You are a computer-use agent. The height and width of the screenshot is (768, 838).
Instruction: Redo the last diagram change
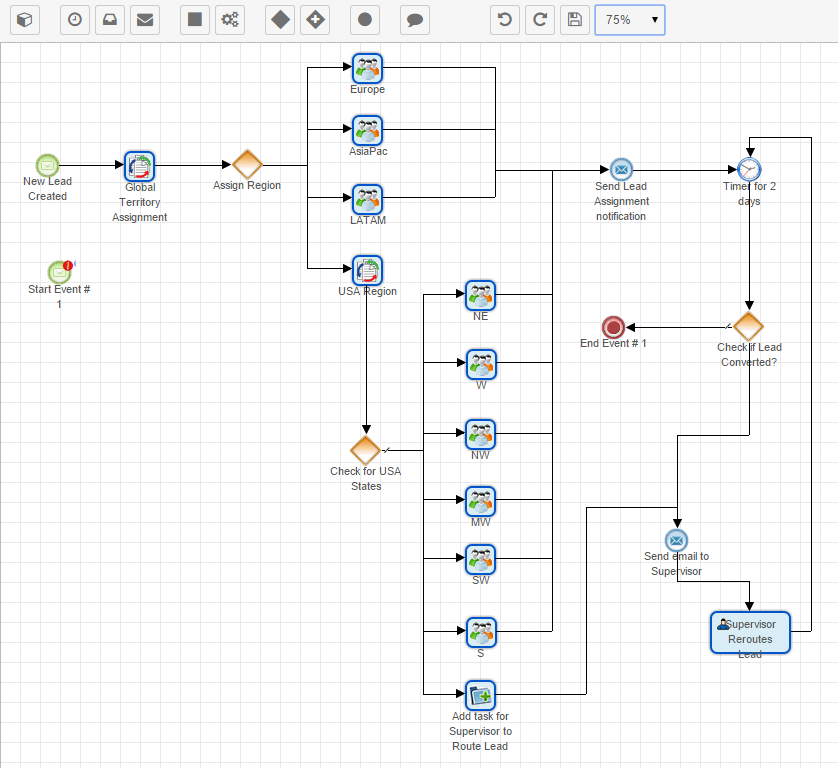tap(540, 20)
